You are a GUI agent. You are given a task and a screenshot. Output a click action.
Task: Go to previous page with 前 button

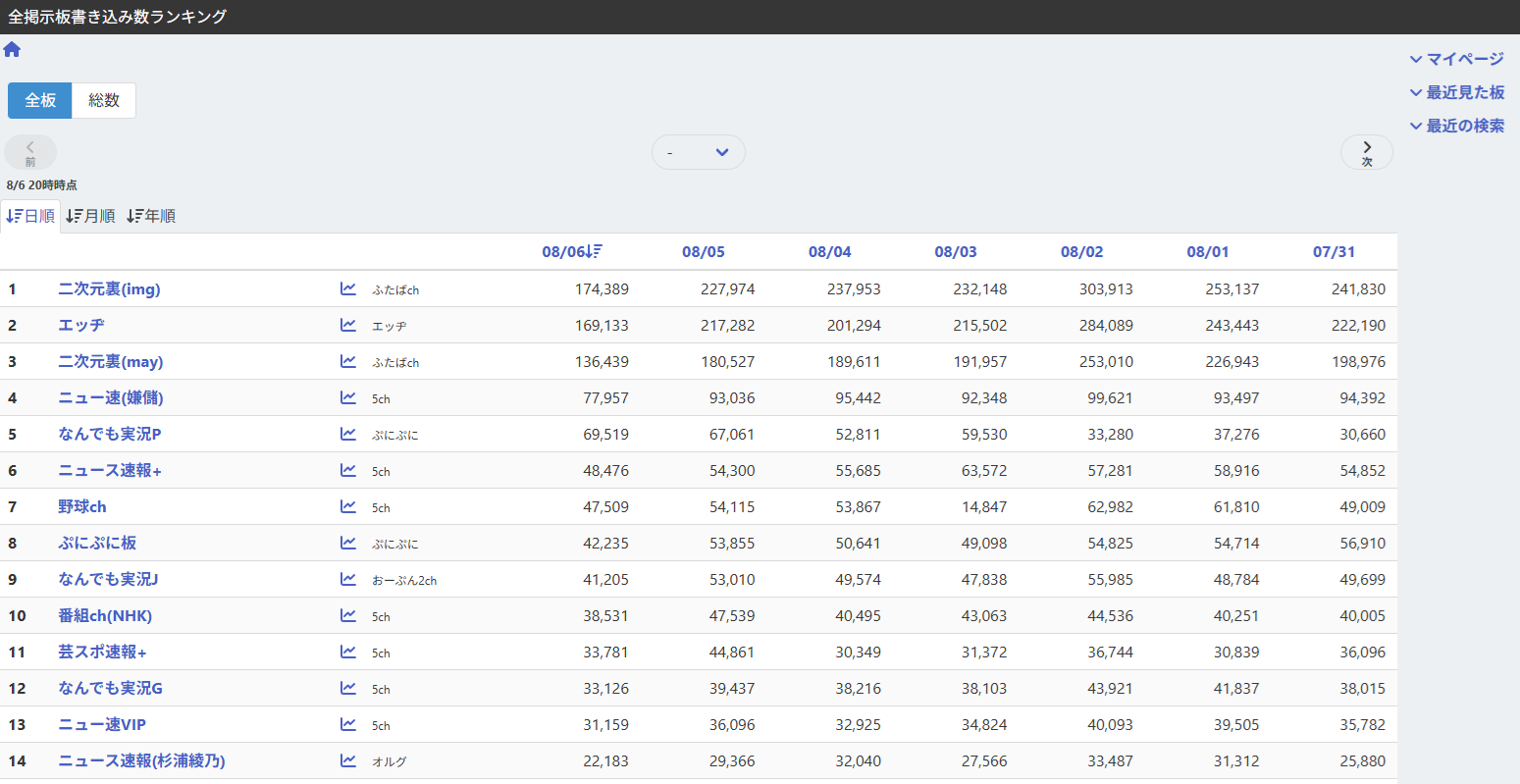(30, 152)
